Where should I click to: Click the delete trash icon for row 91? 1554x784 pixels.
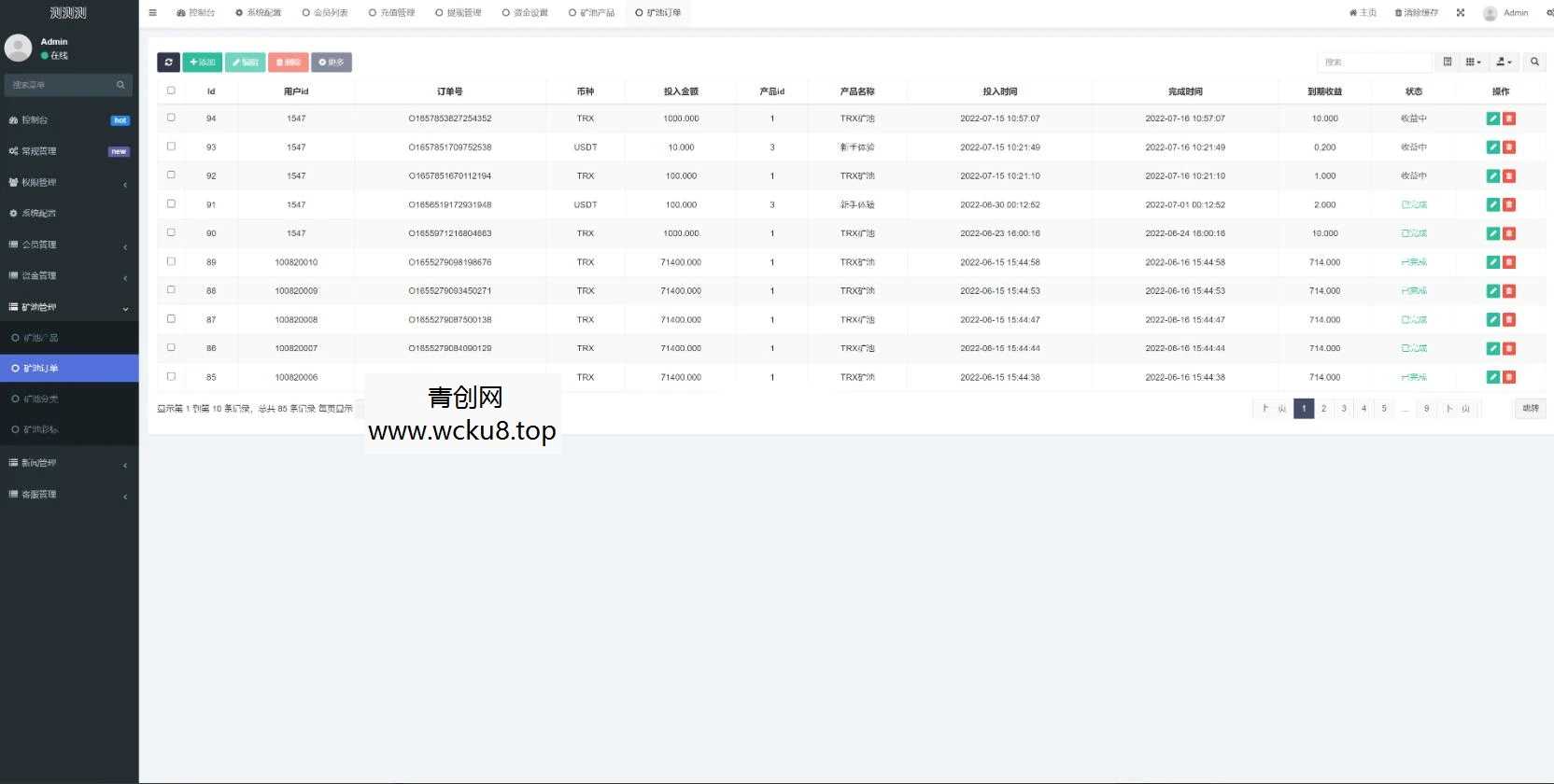click(x=1509, y=204)
